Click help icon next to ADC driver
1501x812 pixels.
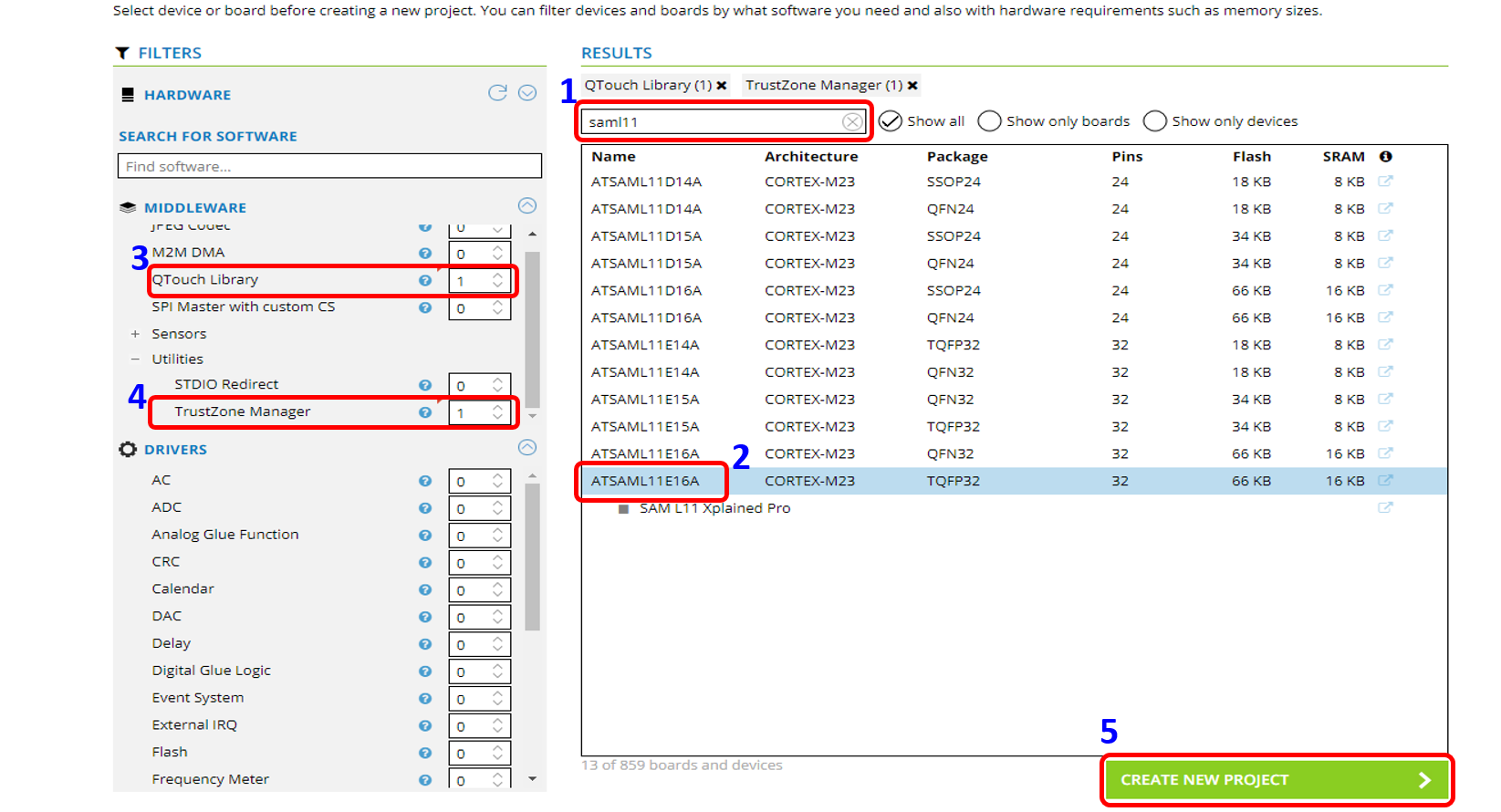pyautogui.click(x=425, y=508)
